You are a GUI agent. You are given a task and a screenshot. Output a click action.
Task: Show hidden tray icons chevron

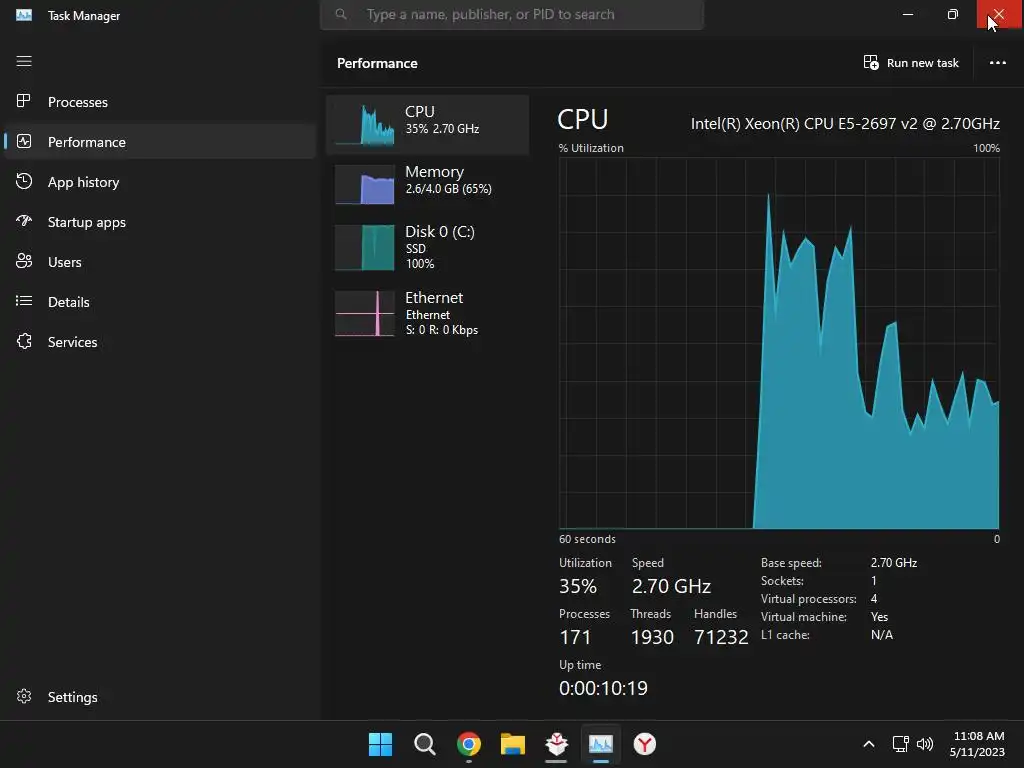point(869,744)
